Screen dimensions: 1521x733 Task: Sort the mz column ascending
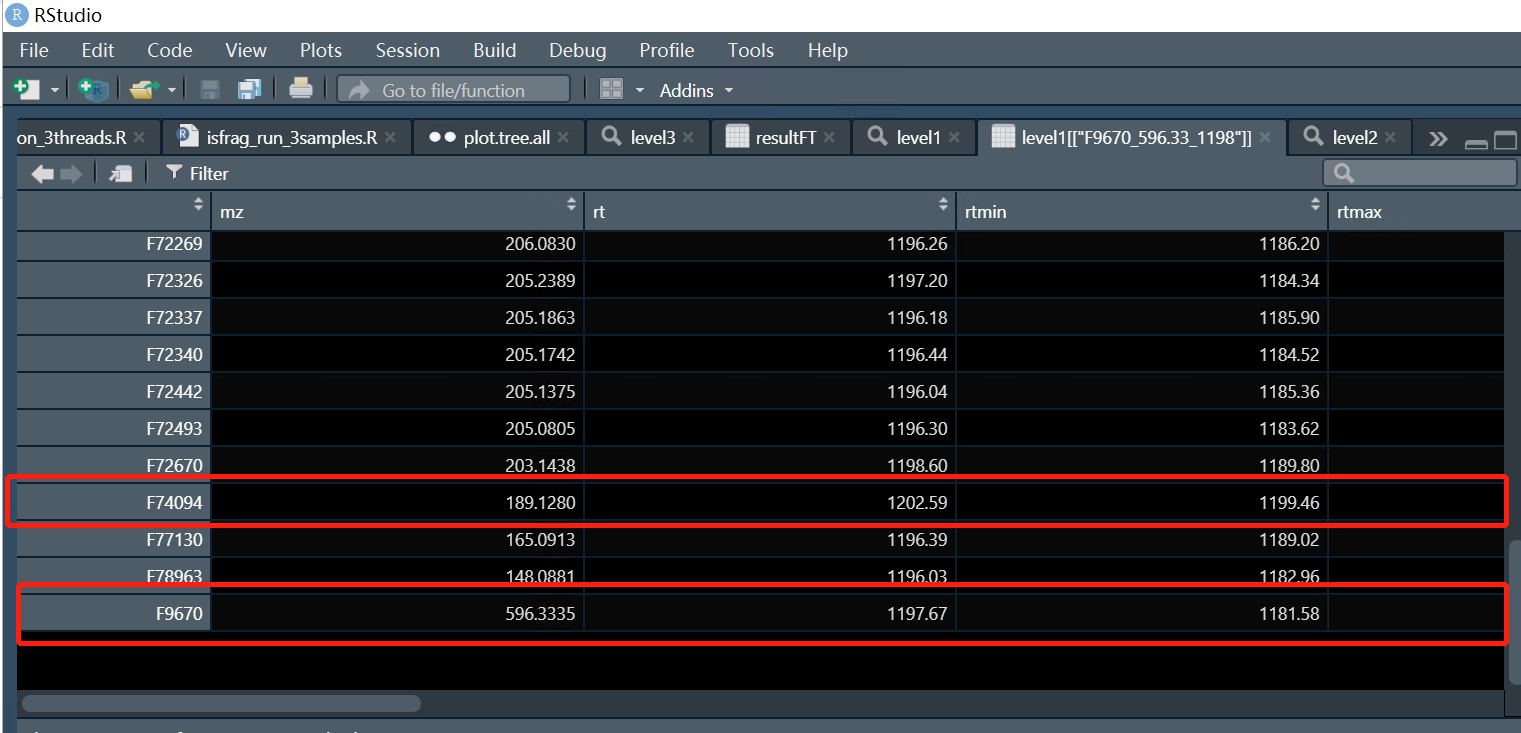(570, 204)
